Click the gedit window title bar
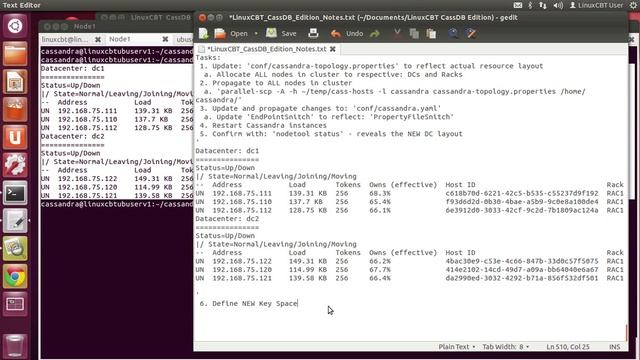This screenshot has width=640, height=360. pyautogui.click(x=412, y=18)
